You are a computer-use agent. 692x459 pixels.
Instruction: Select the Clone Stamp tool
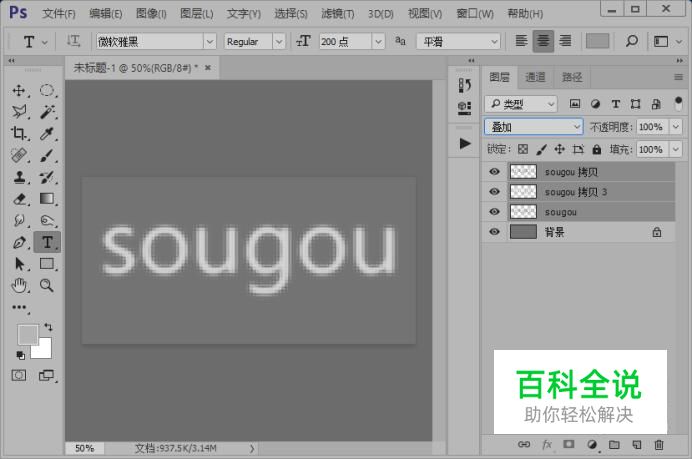(19, 177)
